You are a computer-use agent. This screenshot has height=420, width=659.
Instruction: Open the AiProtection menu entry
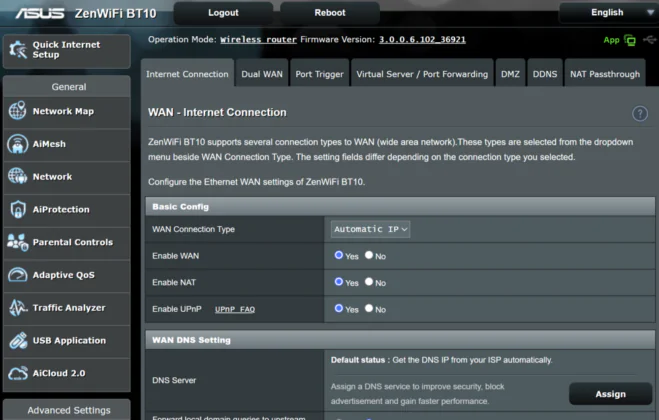pyautogui.click(x=67, y=209)
